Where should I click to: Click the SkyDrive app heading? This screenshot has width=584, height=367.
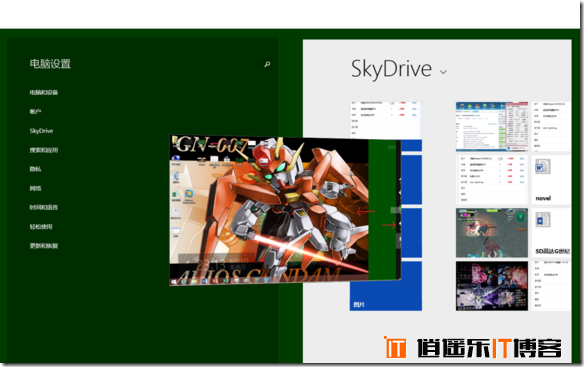pos(391,69)
